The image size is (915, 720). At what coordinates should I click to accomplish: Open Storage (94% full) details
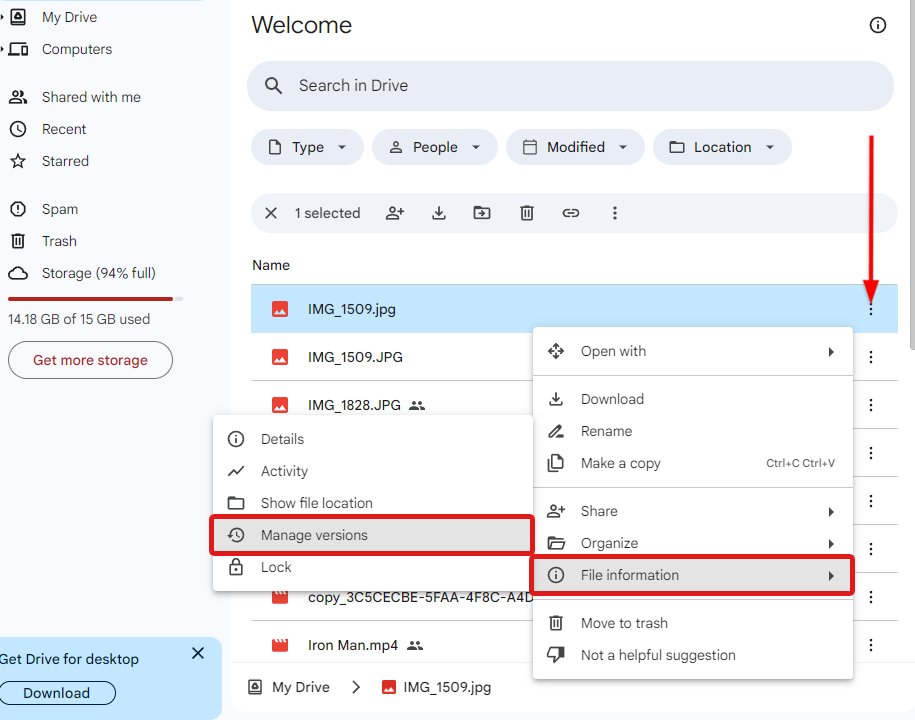pyautogui.click(x=98, y=273)
